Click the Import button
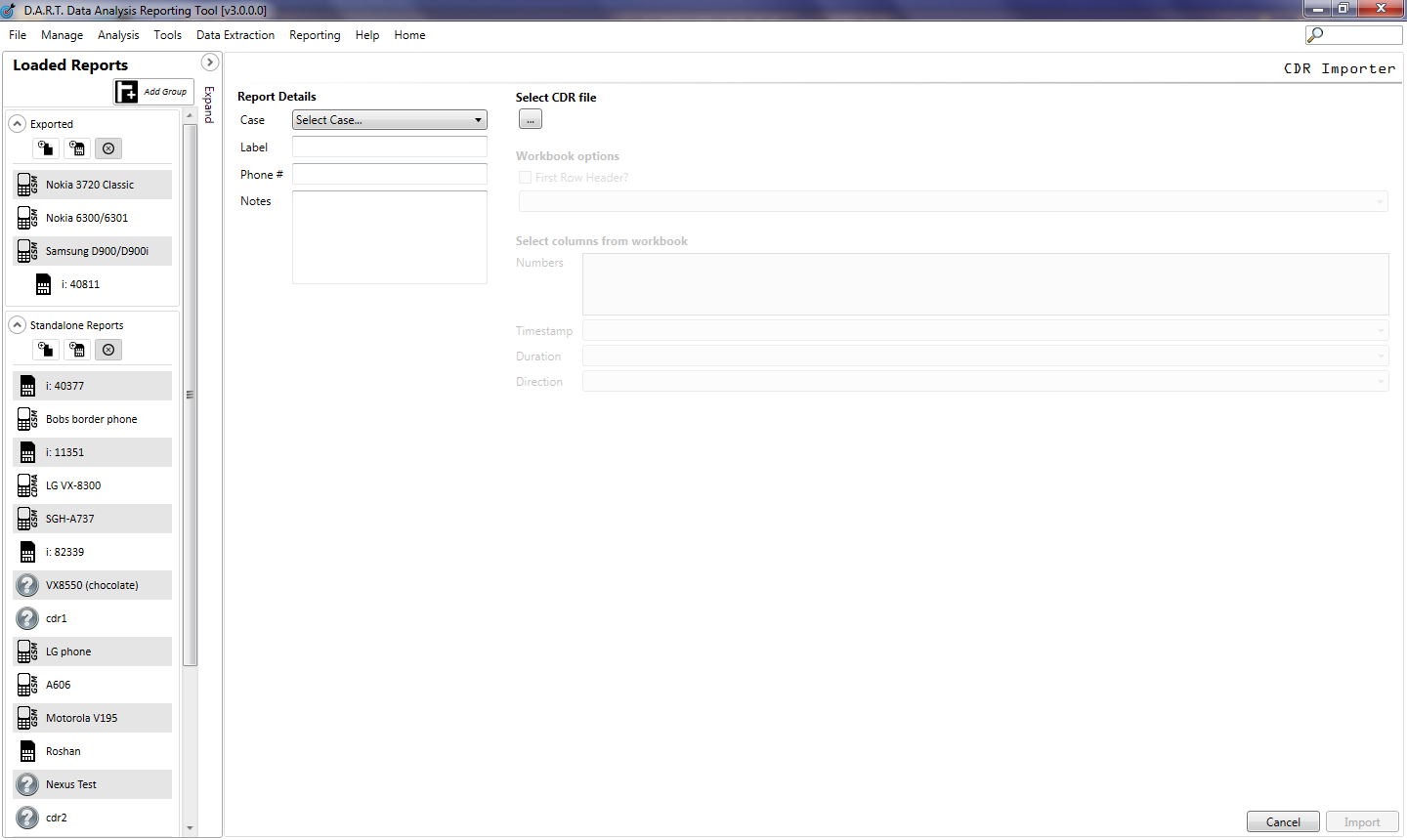The width and height of the screenshot is (1407, 840). click(1362, 821)
